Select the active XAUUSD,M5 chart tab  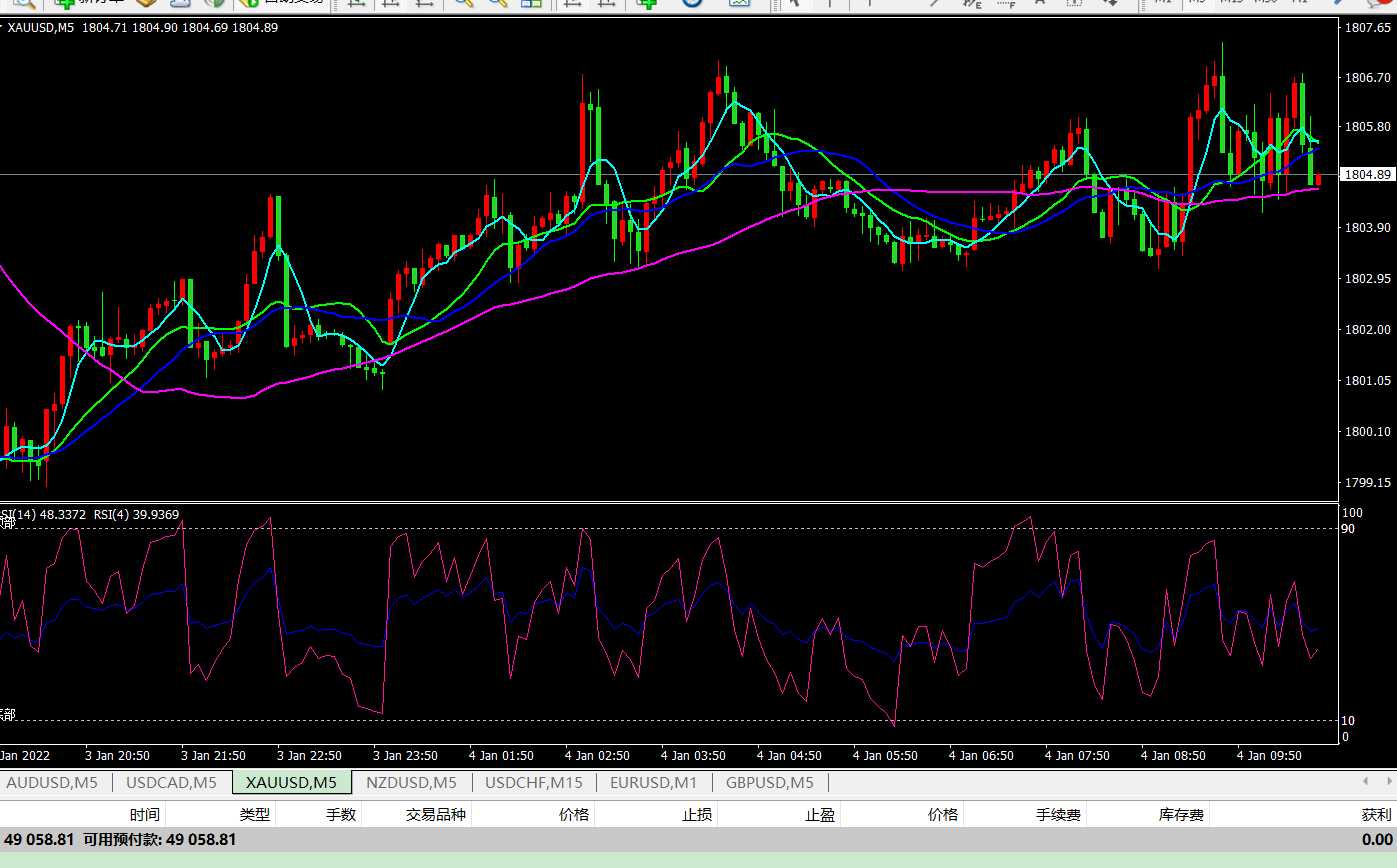tap(291, 782)
